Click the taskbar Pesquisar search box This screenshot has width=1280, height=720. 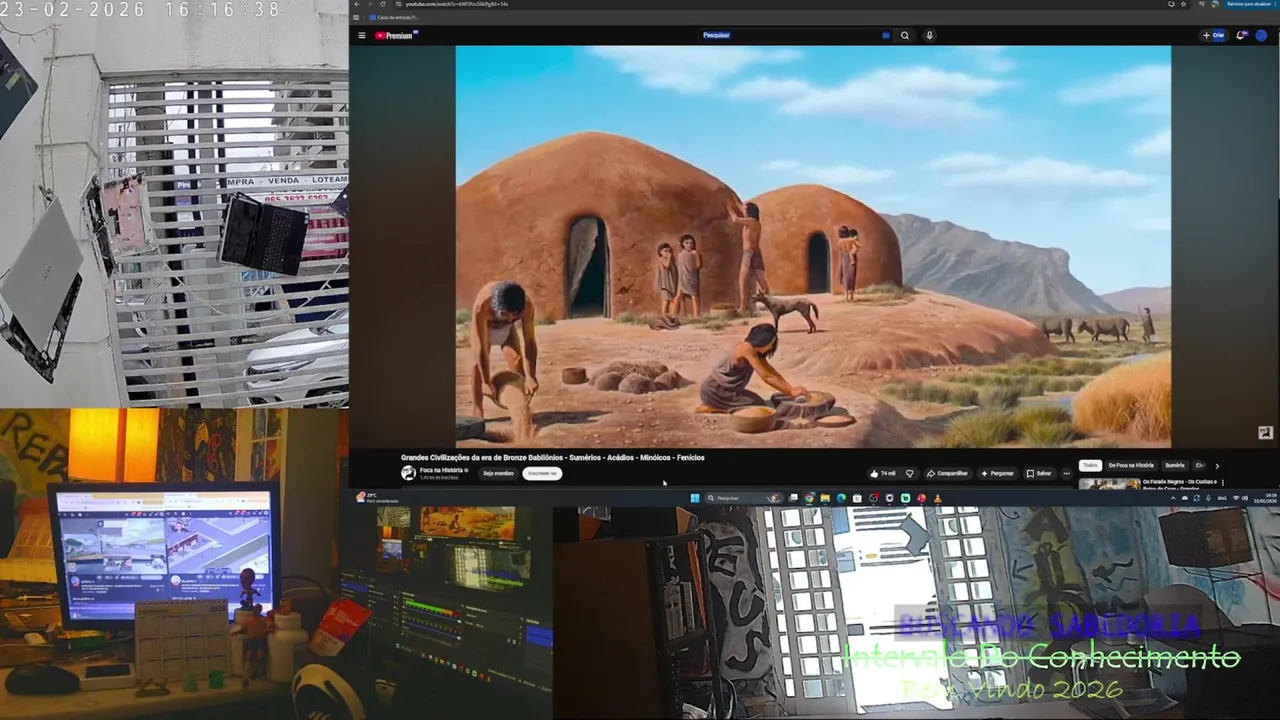[743, 498]
